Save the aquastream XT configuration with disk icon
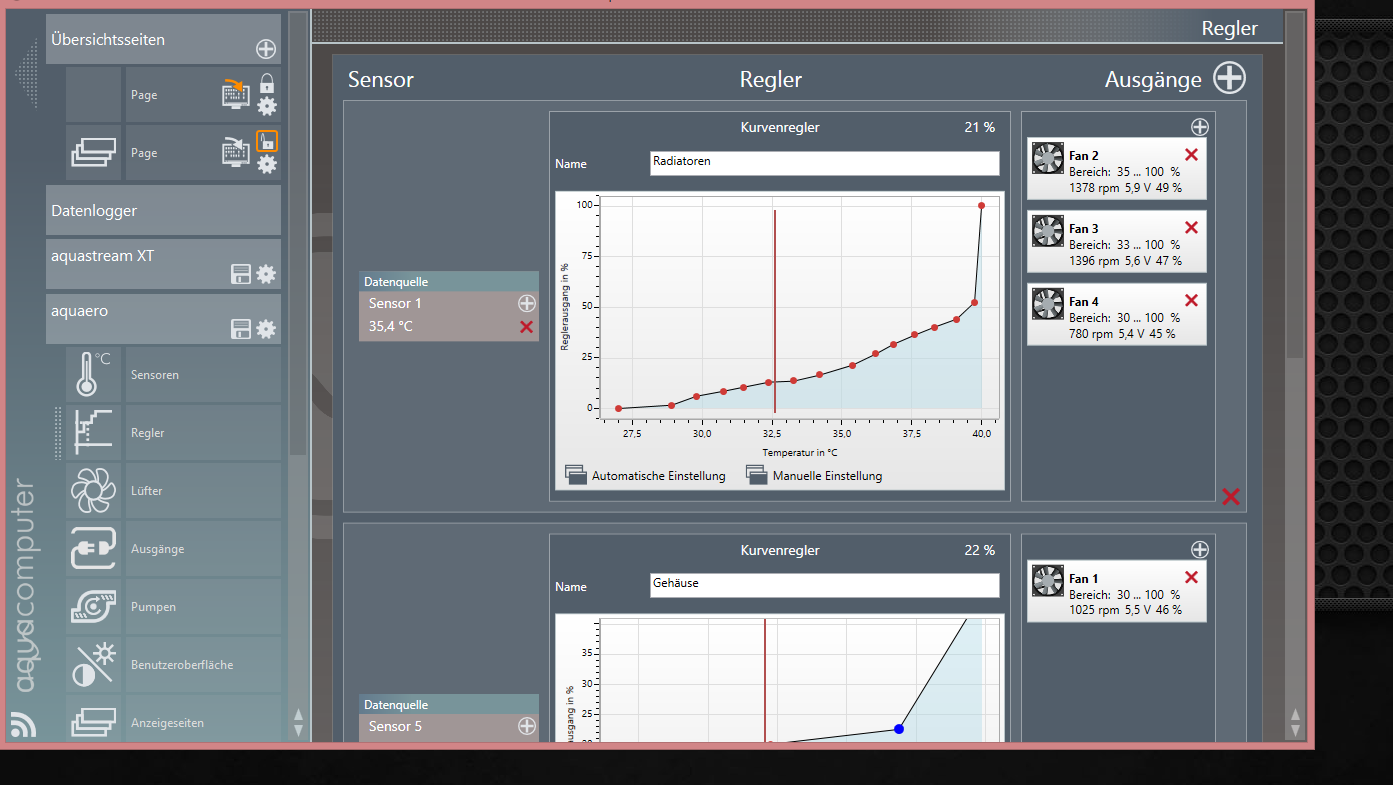1393x785 pixels. [x=240, y=274]
